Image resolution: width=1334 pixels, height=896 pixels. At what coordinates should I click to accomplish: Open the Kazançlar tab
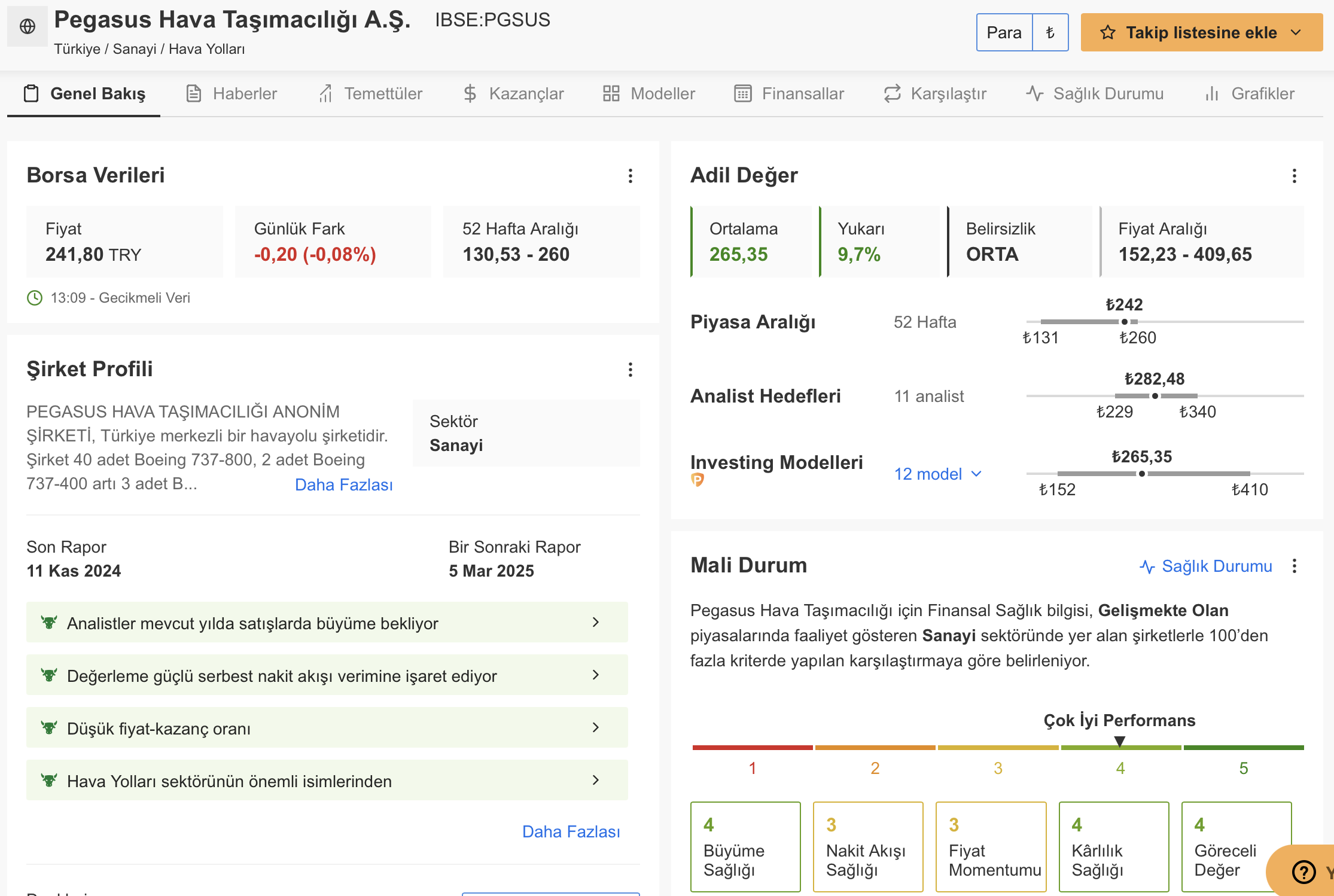[x=514, y=93]
